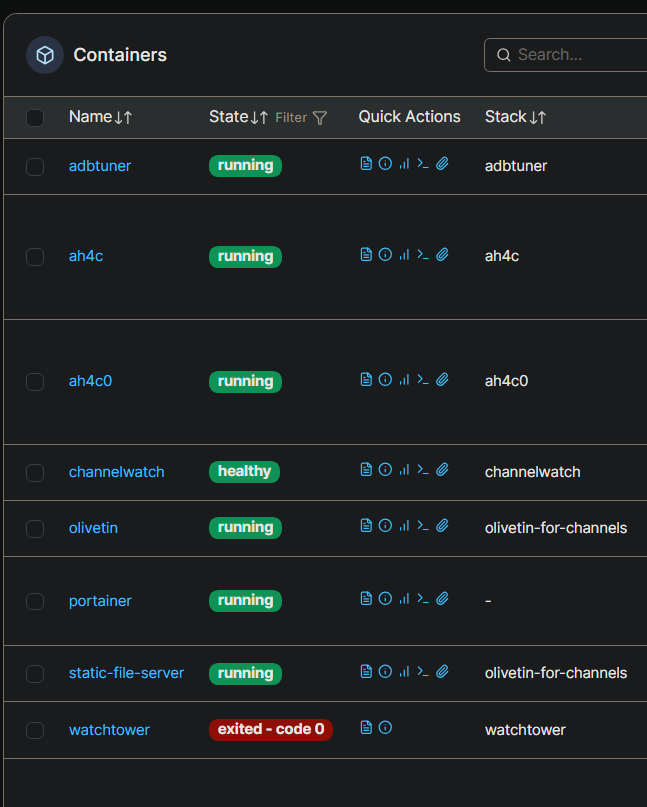Select the adbtuner container checkbox
The width and height of the screenshot is (647, 807).
35,167
